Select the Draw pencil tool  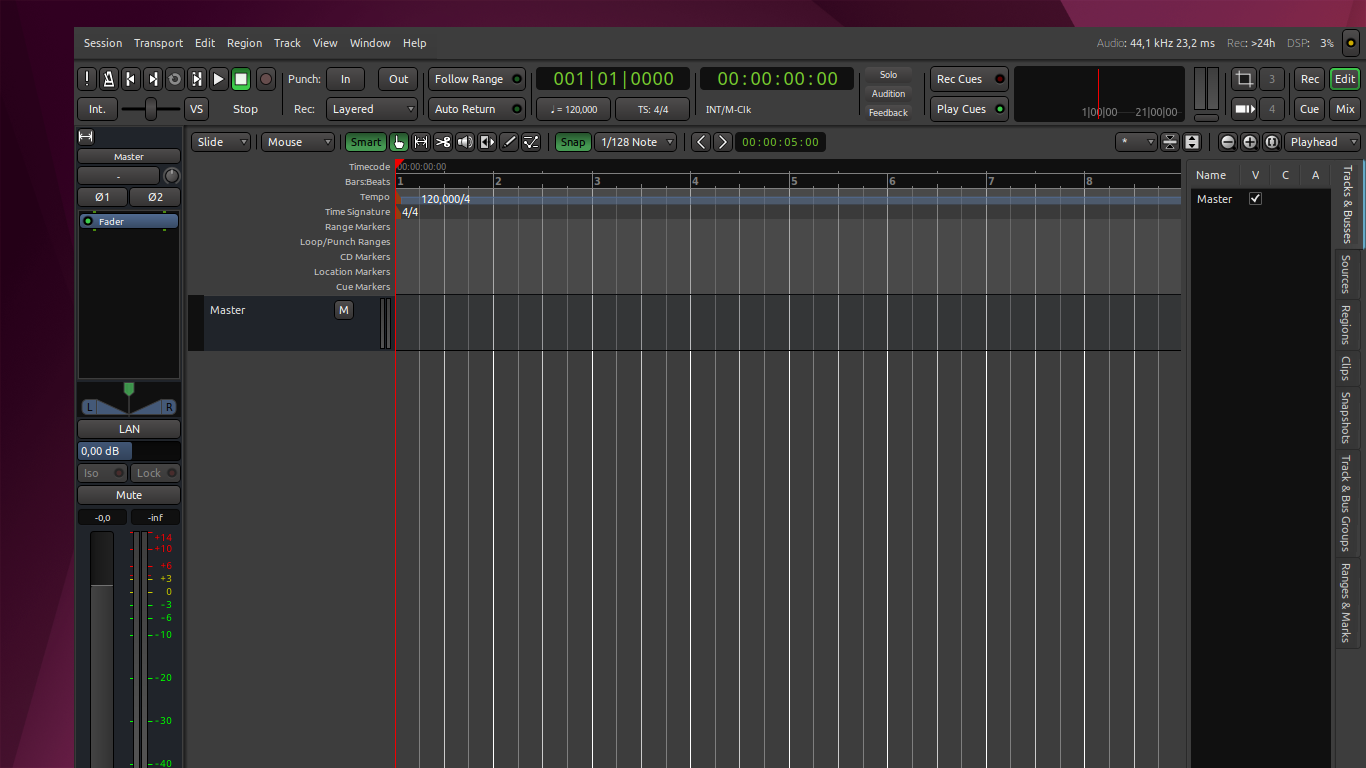click(509, 142)
